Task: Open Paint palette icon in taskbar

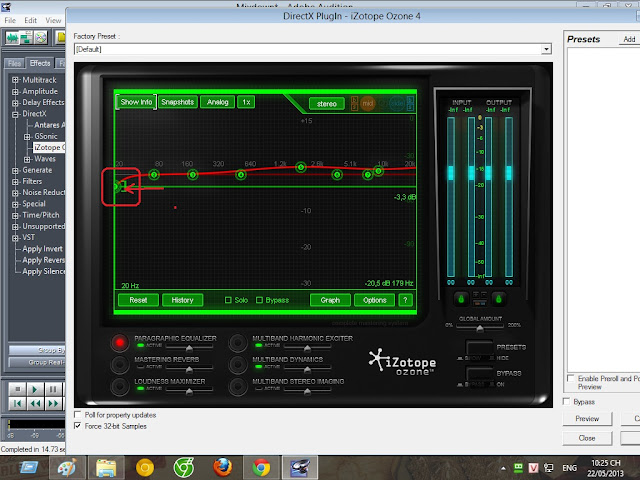Action: pos(67,468)
